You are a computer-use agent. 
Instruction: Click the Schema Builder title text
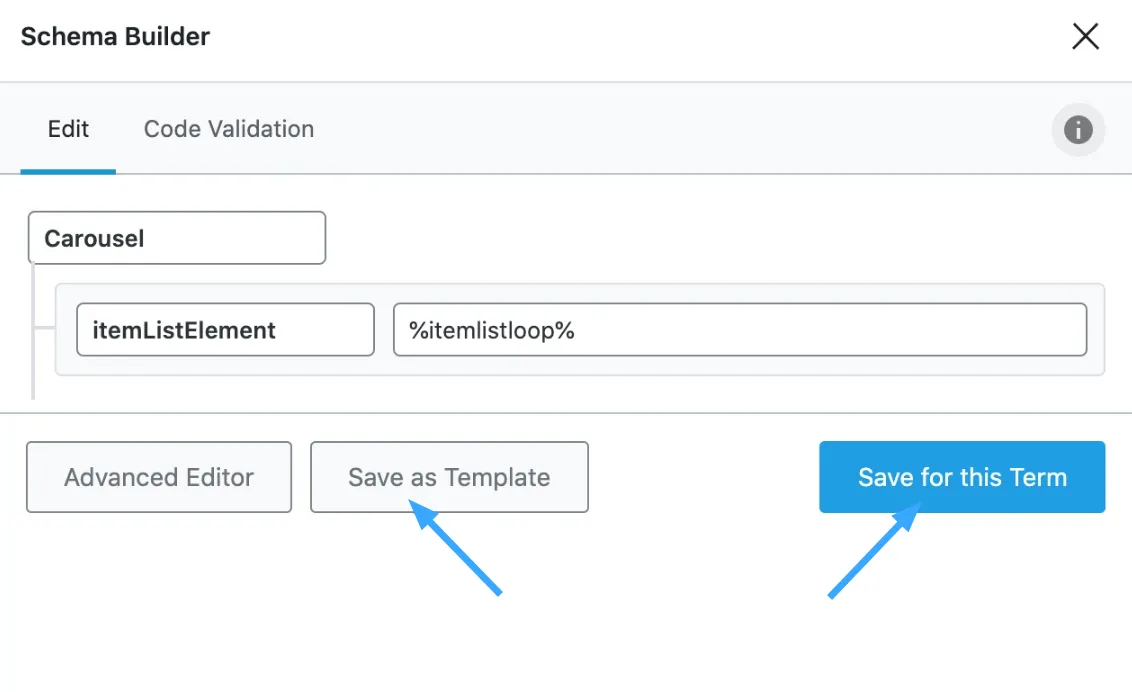115,37
